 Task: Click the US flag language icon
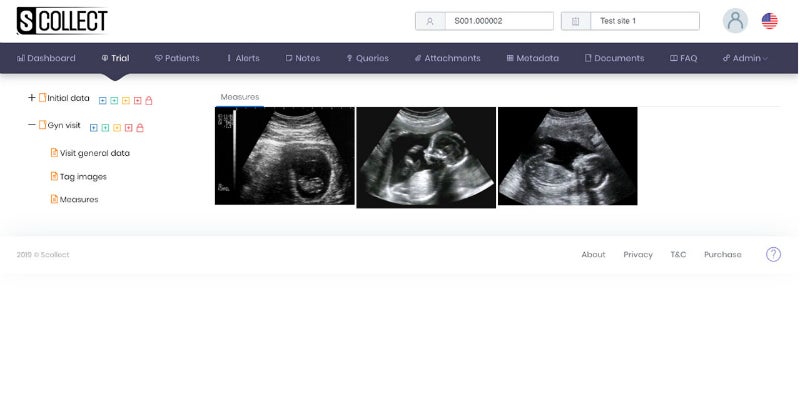pos(769,21)
